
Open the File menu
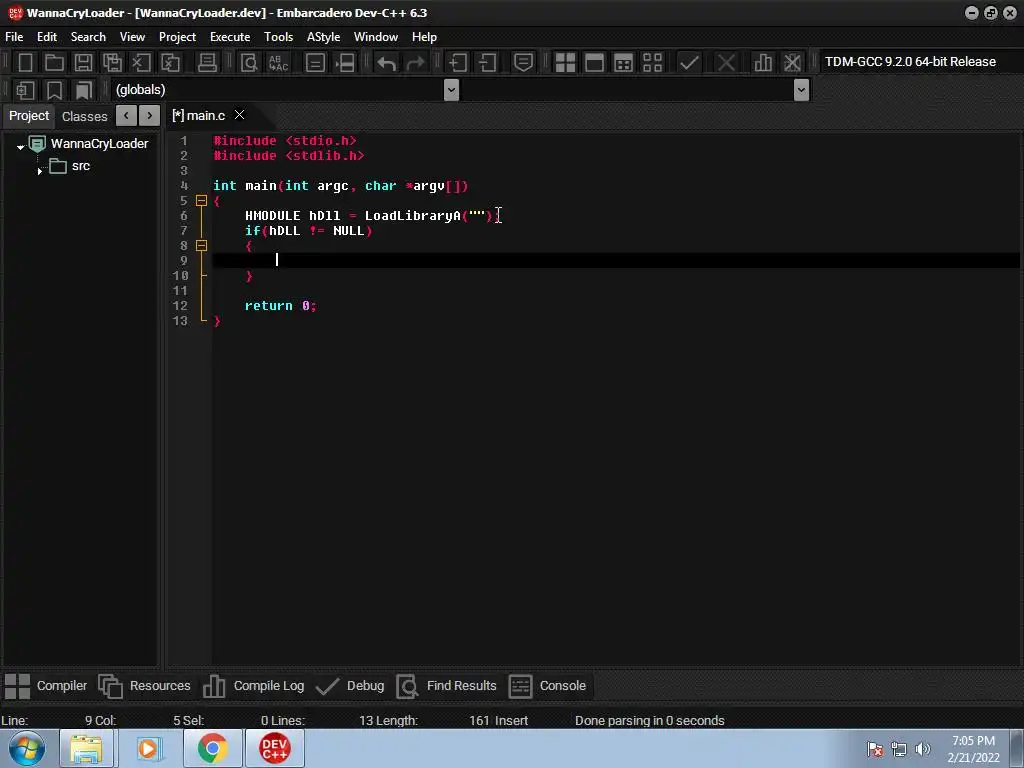pos(14,37)
